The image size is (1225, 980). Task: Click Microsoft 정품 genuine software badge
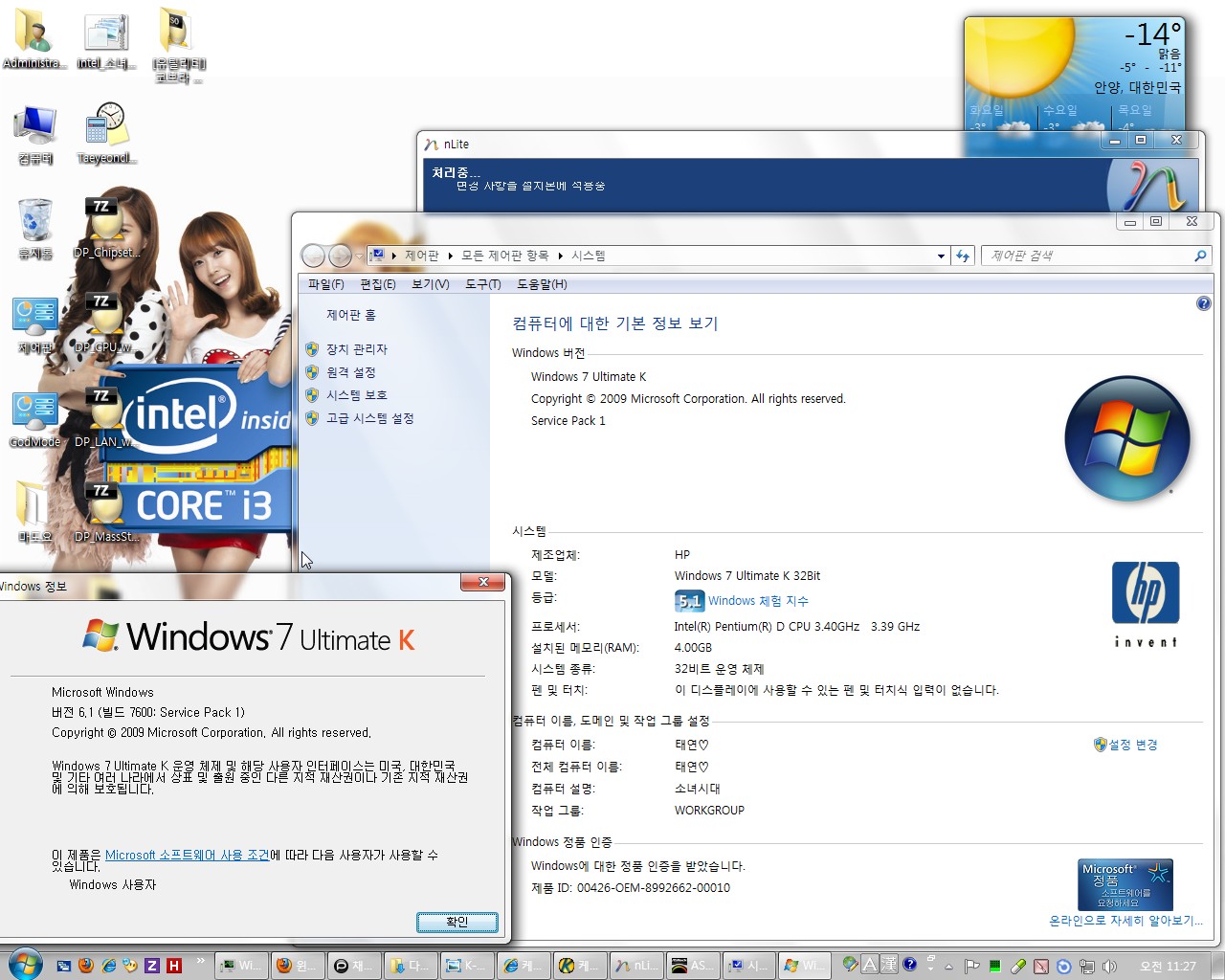(x=1125, y=884)
